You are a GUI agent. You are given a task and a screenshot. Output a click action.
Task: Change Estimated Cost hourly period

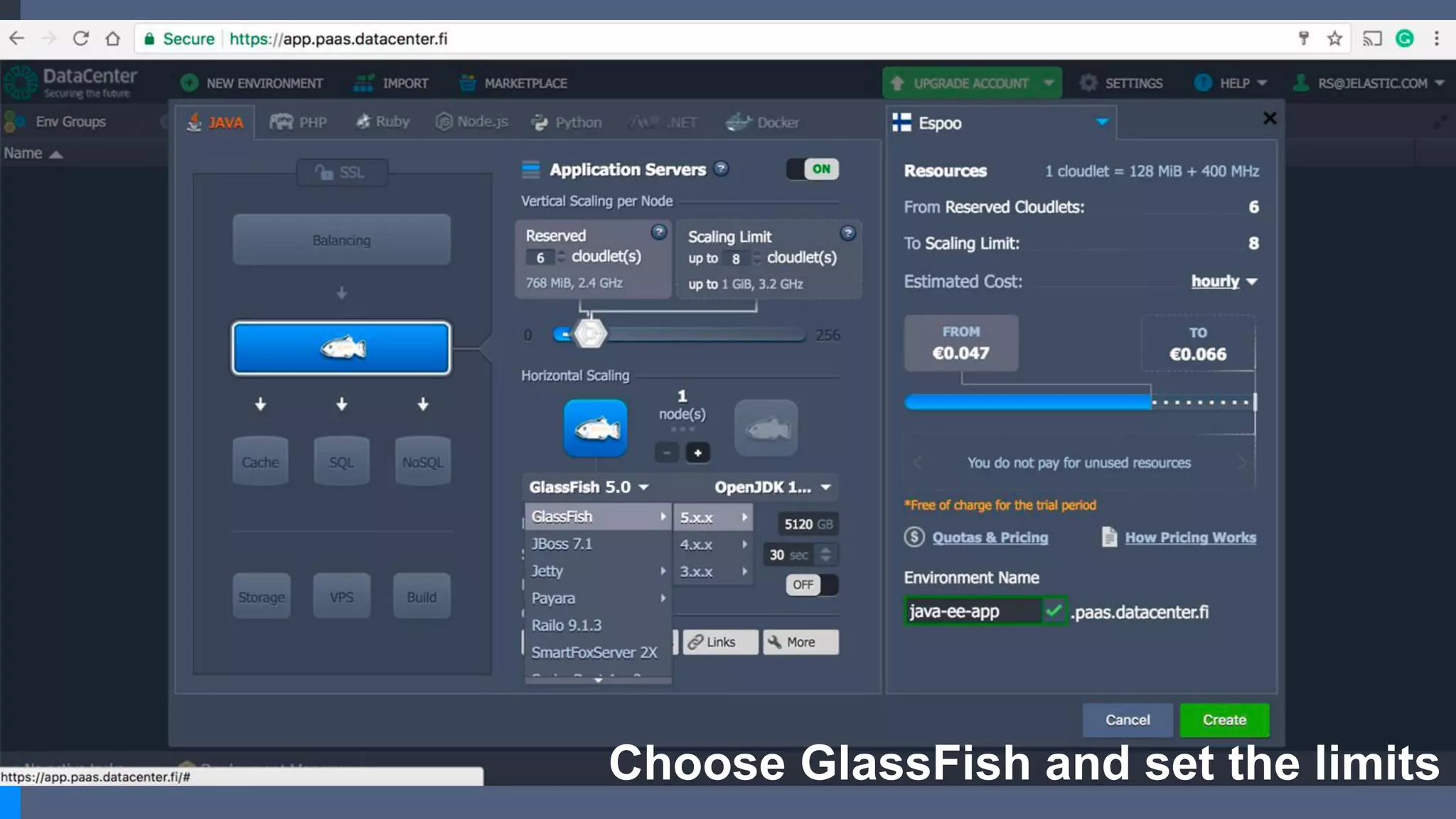point(1224,282)
